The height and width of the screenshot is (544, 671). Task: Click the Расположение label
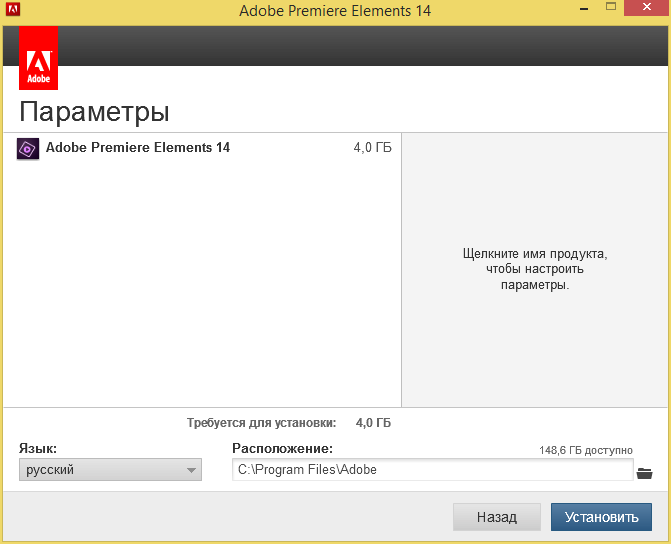coord(282,448)
